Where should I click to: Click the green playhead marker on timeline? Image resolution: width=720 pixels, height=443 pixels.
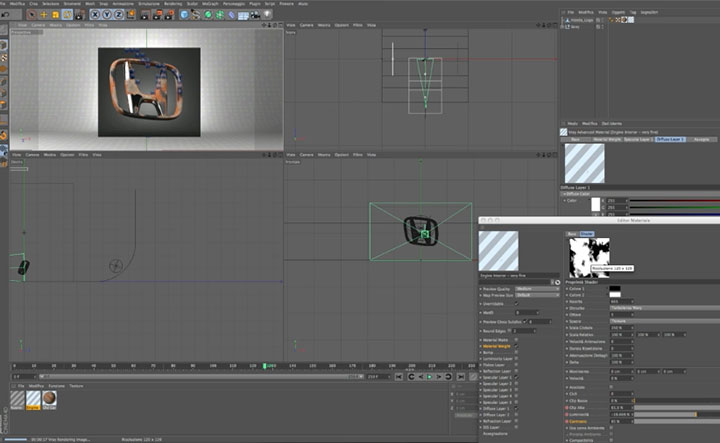(x=264, y=366)
